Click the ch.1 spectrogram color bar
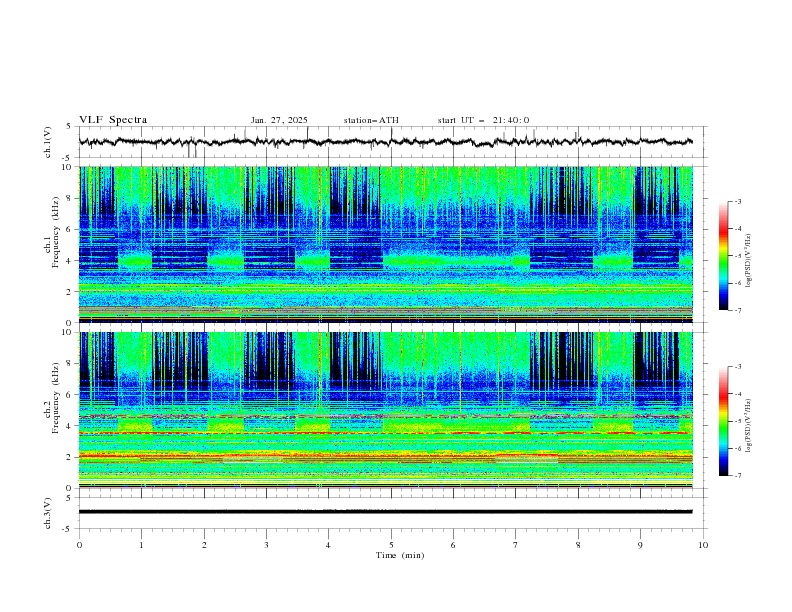792x612 pixels. click(723, 256)
